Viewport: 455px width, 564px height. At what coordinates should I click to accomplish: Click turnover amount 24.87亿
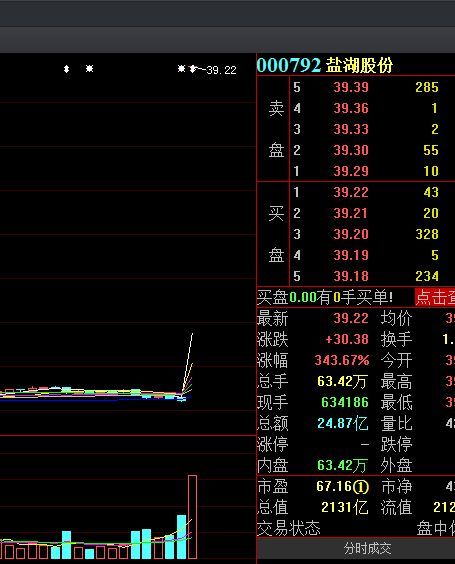pos(343,423)
